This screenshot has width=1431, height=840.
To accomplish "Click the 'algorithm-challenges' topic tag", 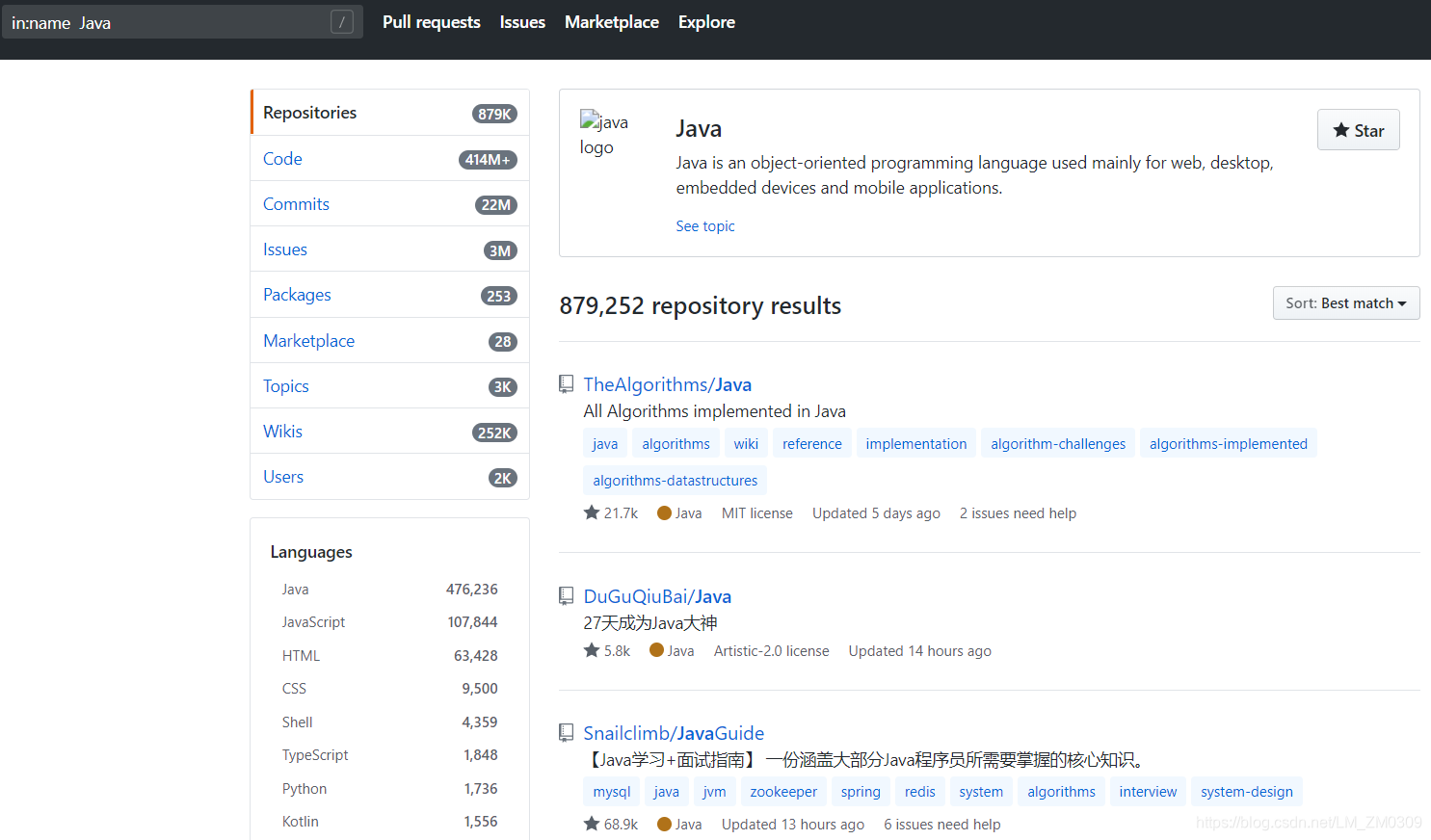I will [x=1058, y=443].
